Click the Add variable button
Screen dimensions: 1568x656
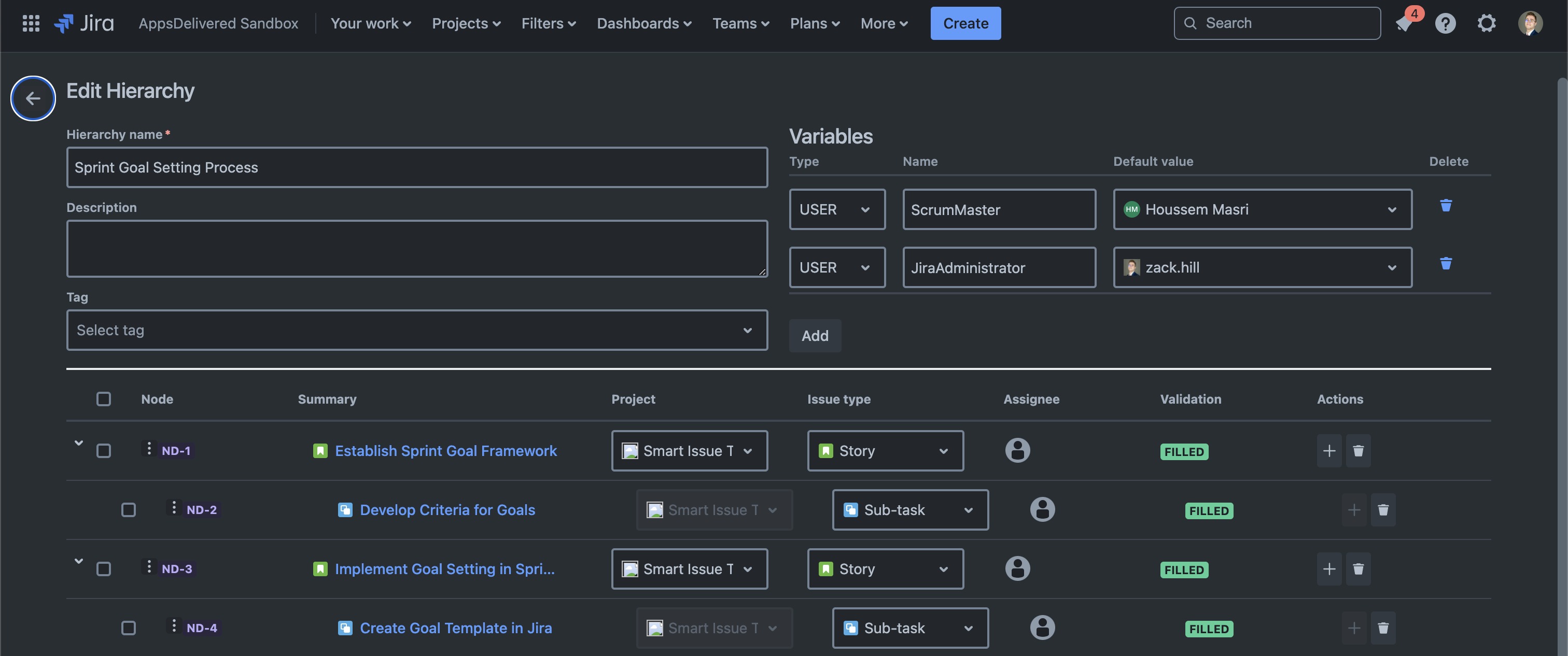[815, 335]
